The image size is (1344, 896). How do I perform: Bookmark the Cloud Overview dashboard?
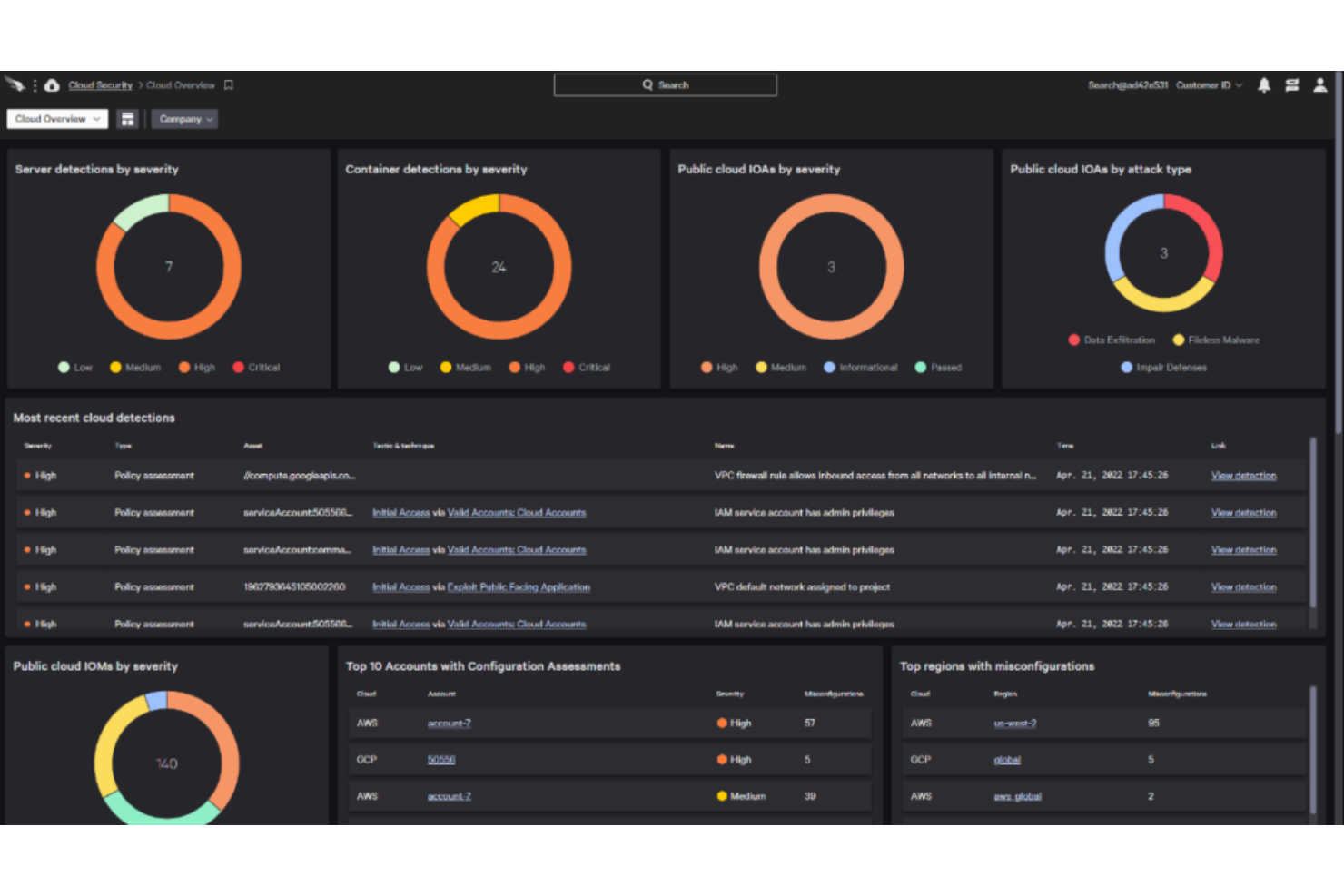pyautogui.click(x=228, y=84)
